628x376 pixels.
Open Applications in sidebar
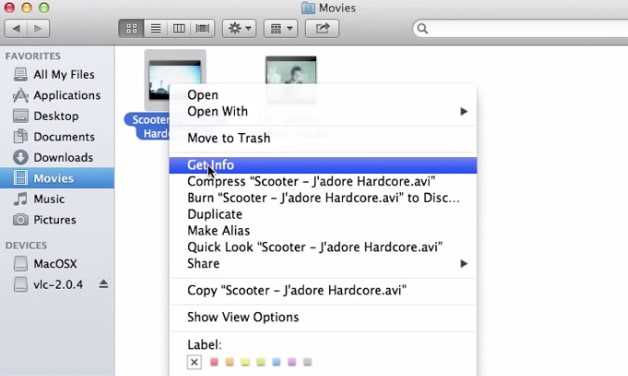(57, 95)
